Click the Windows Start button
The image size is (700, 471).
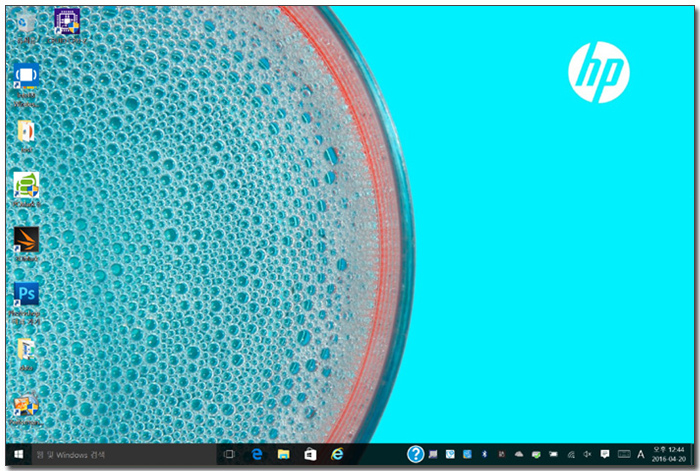point(18,454)
